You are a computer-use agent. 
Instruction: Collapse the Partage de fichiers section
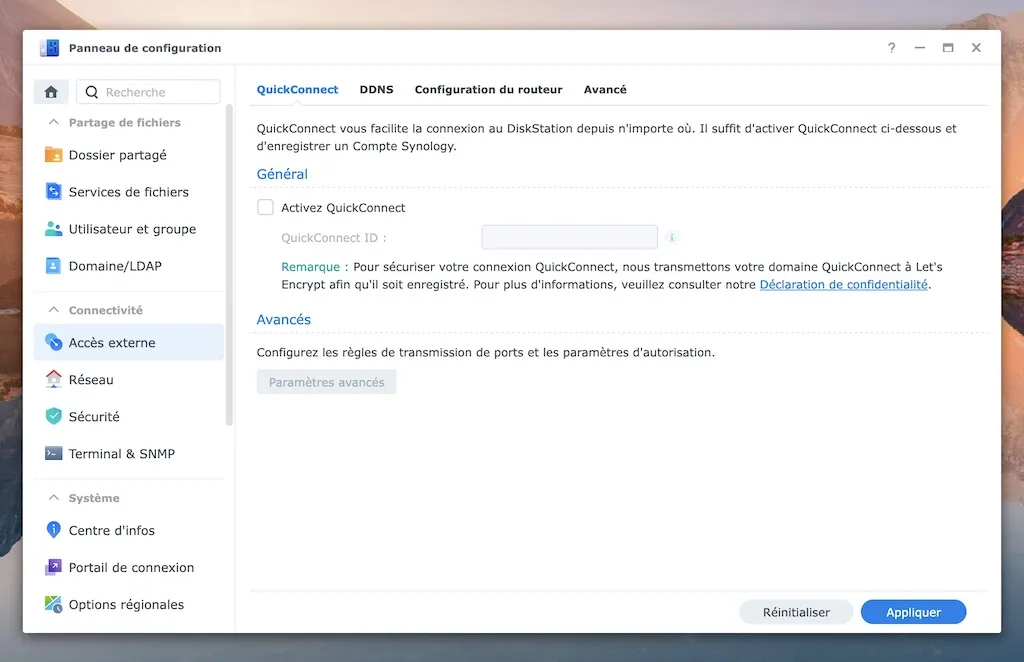point(53,123)
